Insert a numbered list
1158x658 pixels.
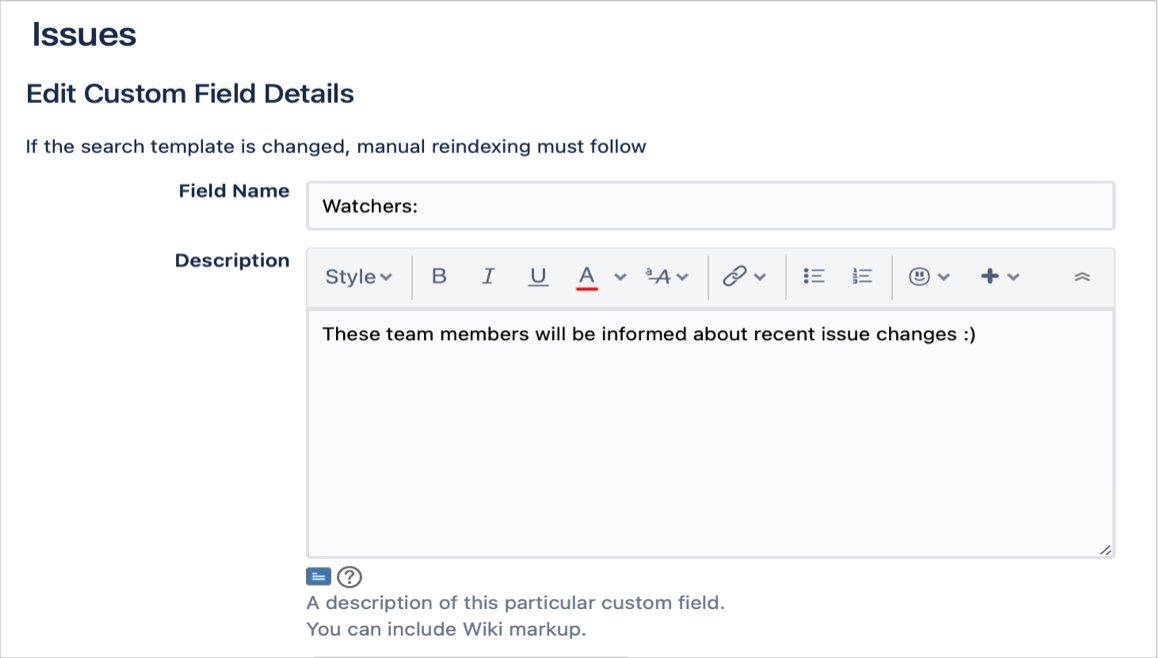[x=863, y=276]
